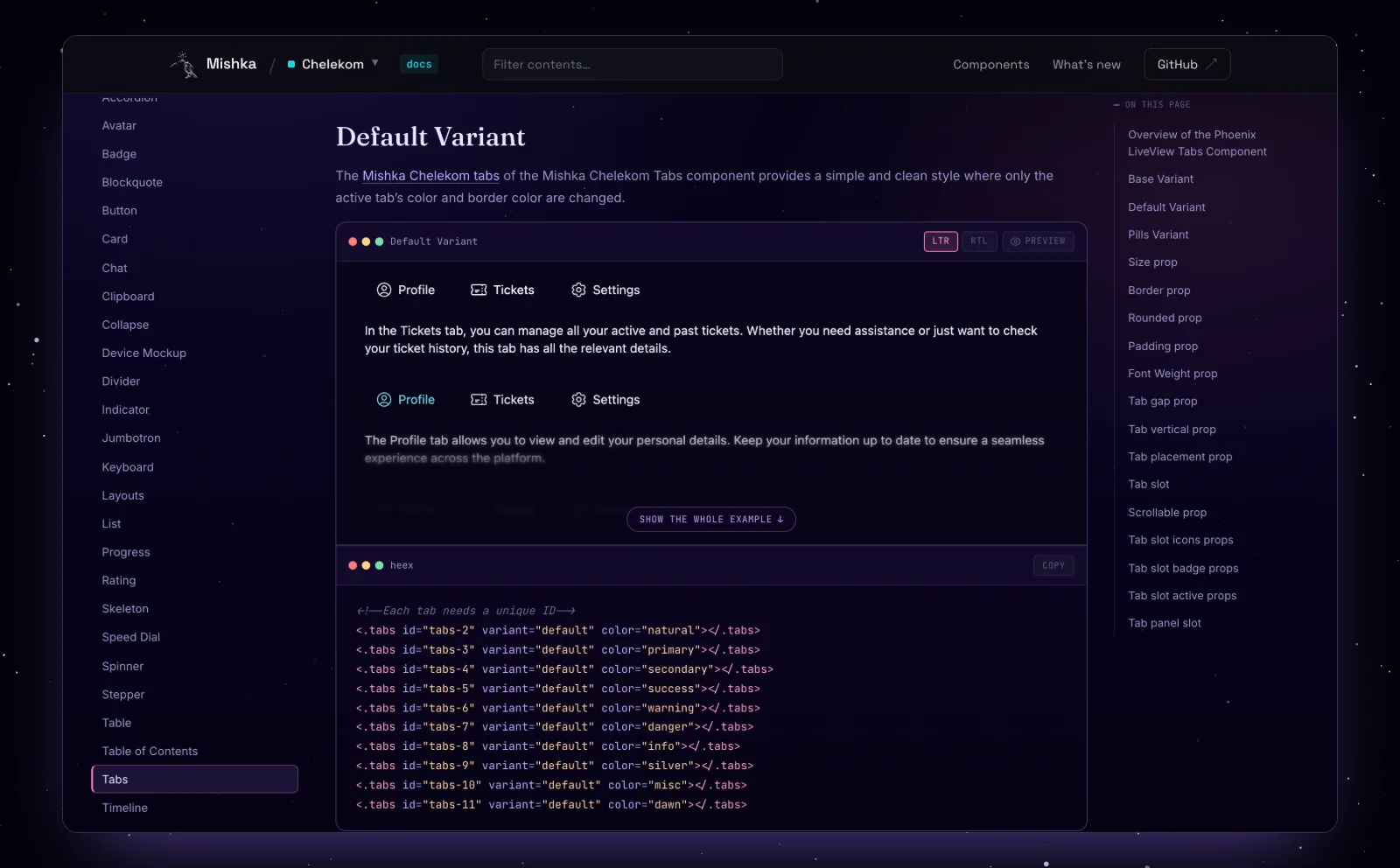The width and height of the screenshot is (1400, 868).
Task: Open Badge in the sidebar
Action: tap(119, 154)
